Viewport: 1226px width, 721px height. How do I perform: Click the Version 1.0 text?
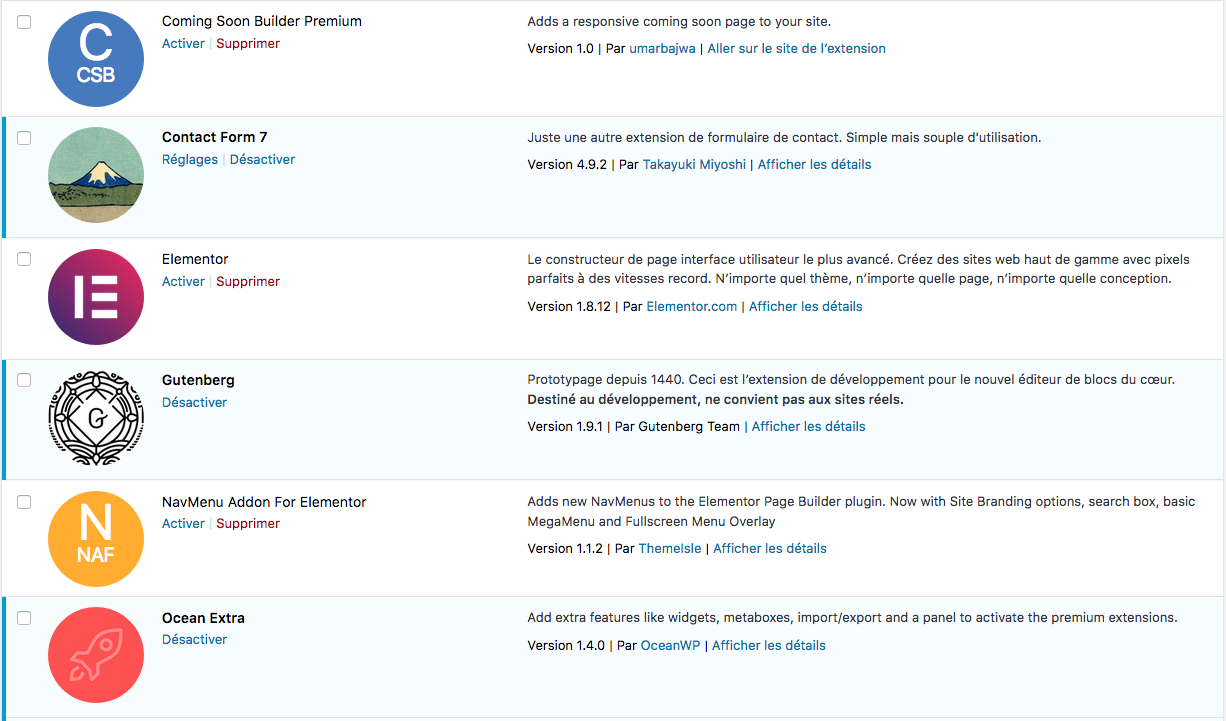[560, 48]
